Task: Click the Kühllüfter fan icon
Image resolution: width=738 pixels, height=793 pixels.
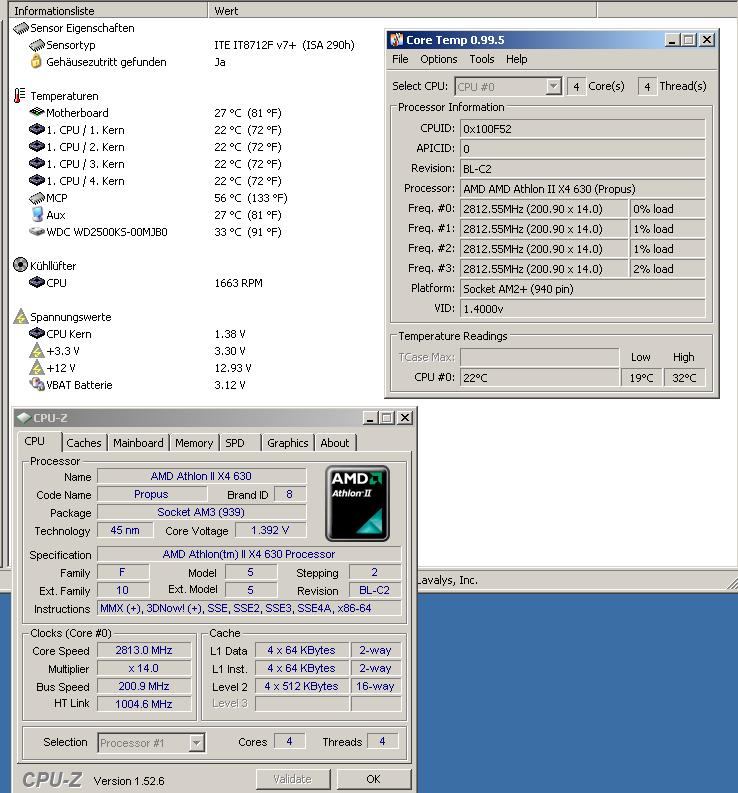Action: click(x=20, y=265)
